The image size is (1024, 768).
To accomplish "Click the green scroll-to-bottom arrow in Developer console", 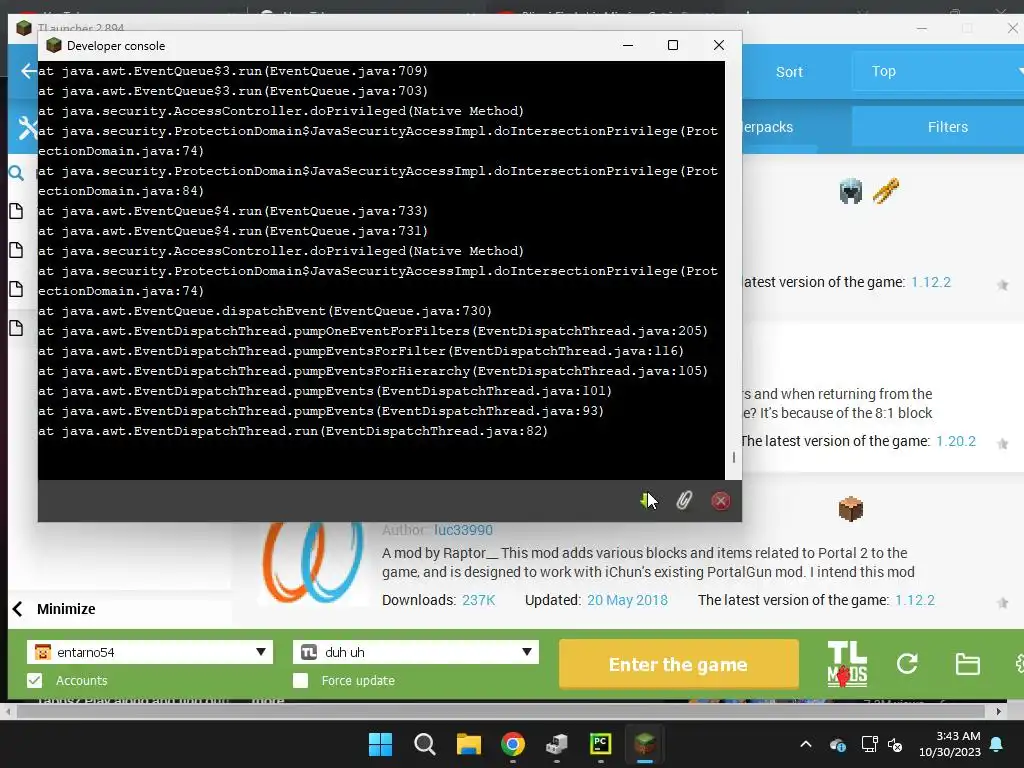I will [647, 500].
